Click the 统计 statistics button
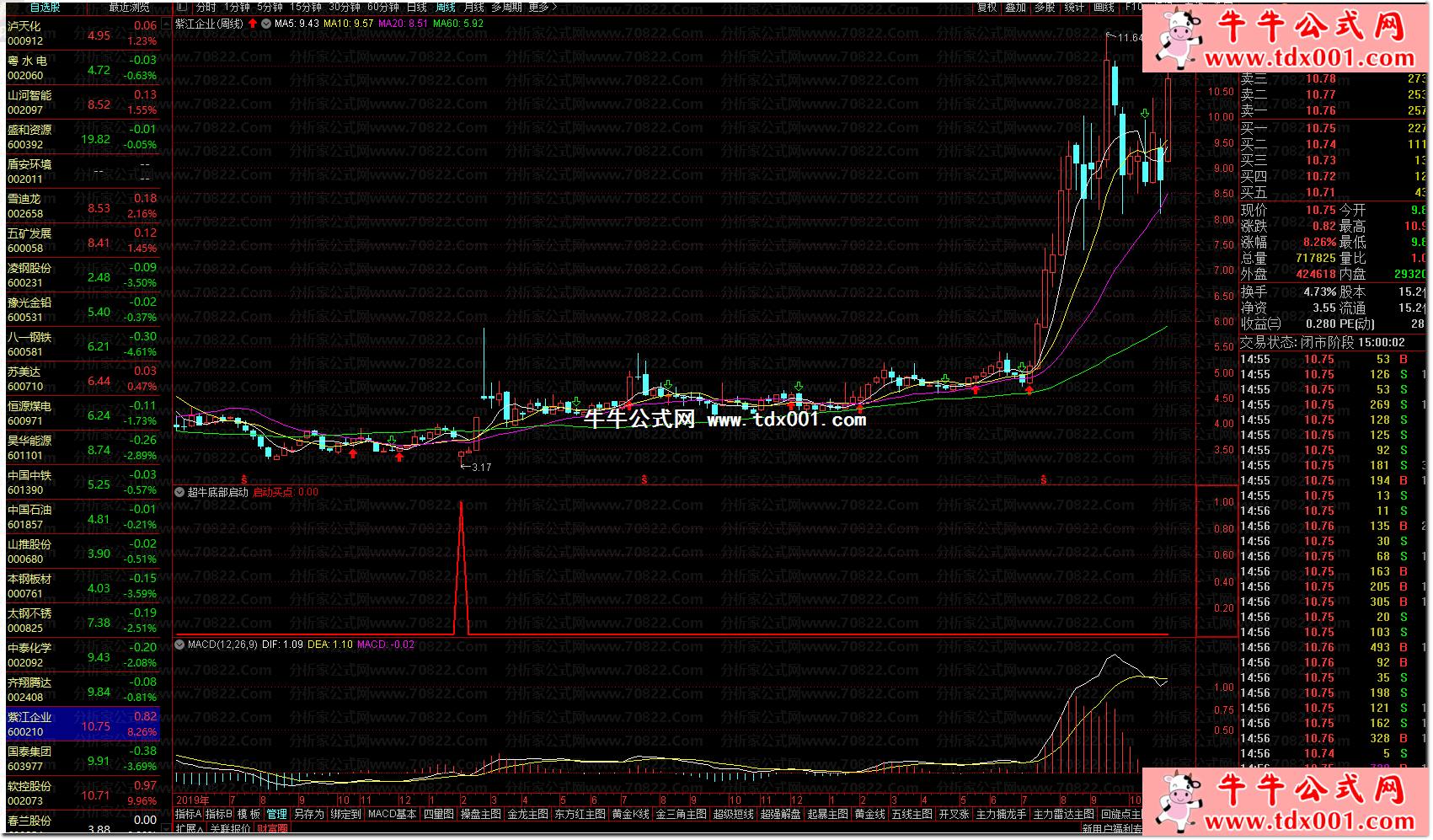 pos(1074,8)
